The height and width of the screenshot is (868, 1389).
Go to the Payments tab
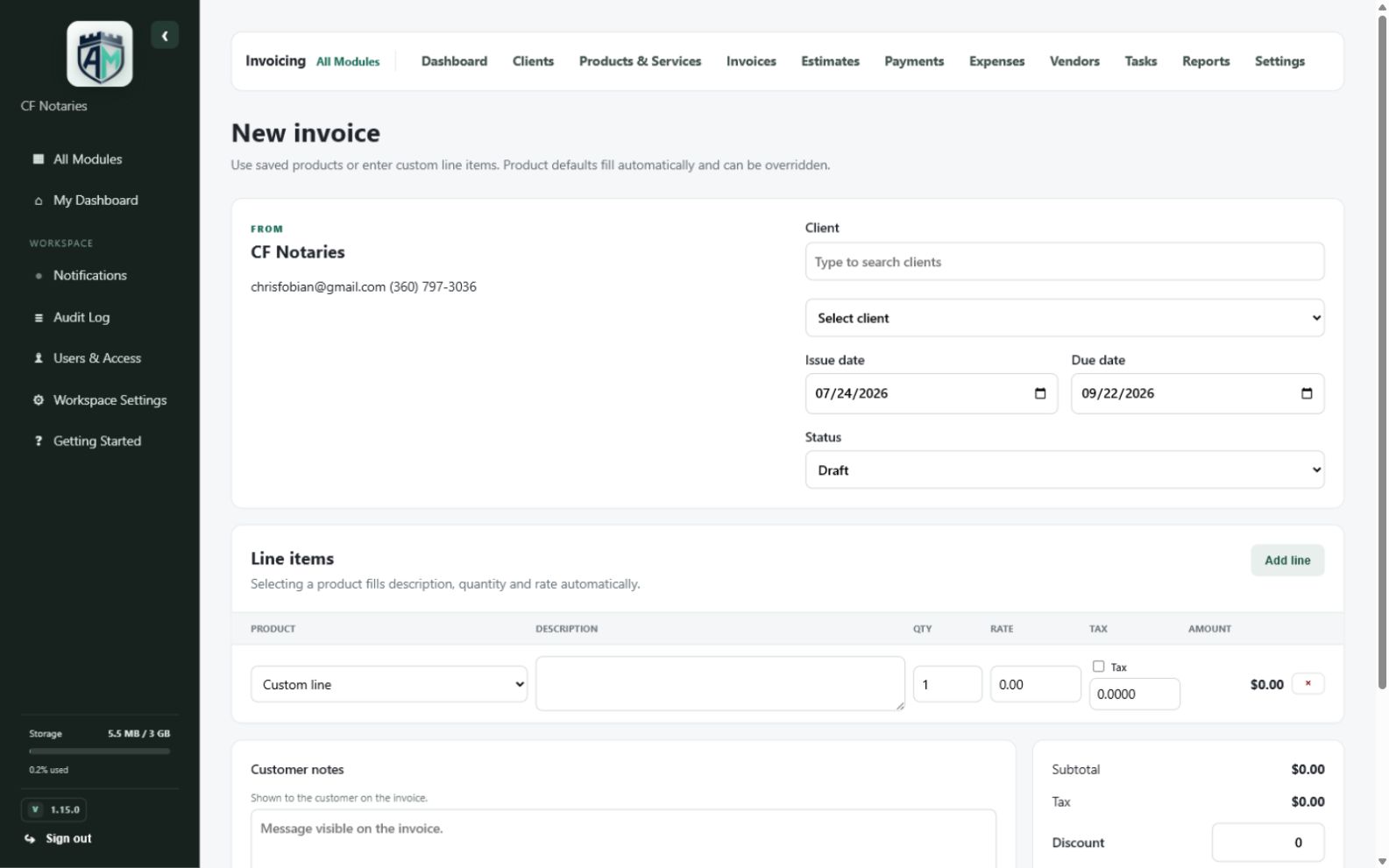(914, 61)
